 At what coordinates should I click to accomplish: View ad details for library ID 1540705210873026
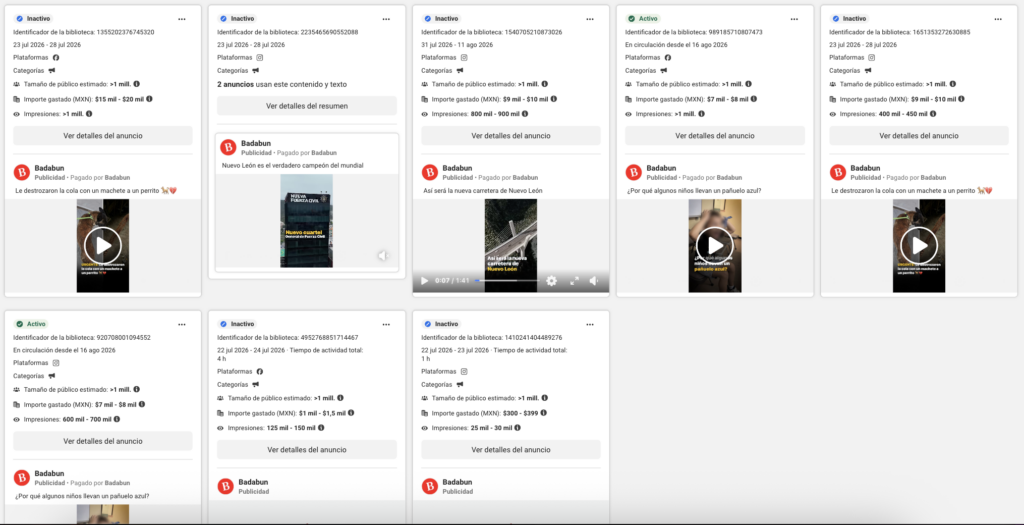(511, 136)
